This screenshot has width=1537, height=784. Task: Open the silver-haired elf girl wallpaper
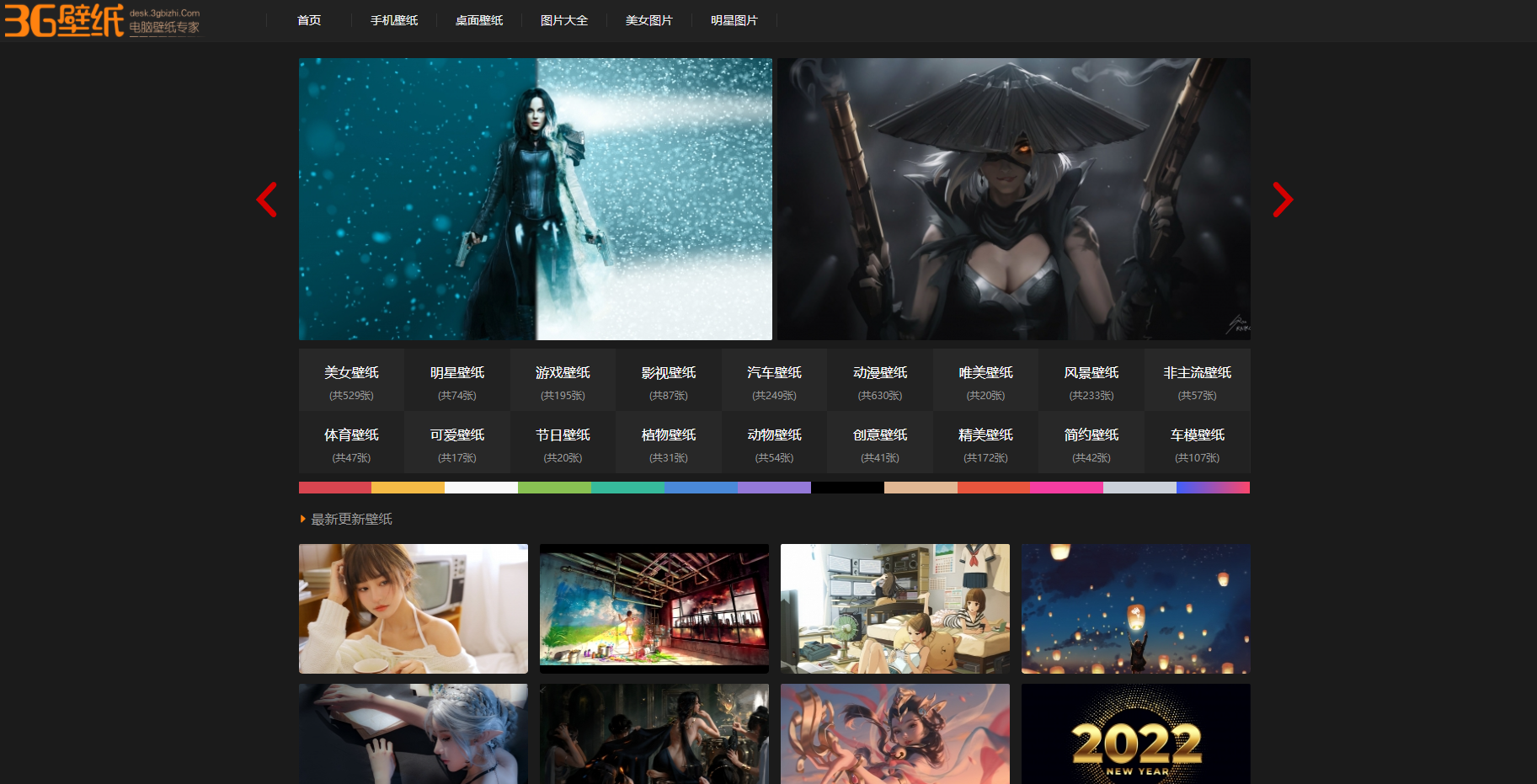coord(414,734)
